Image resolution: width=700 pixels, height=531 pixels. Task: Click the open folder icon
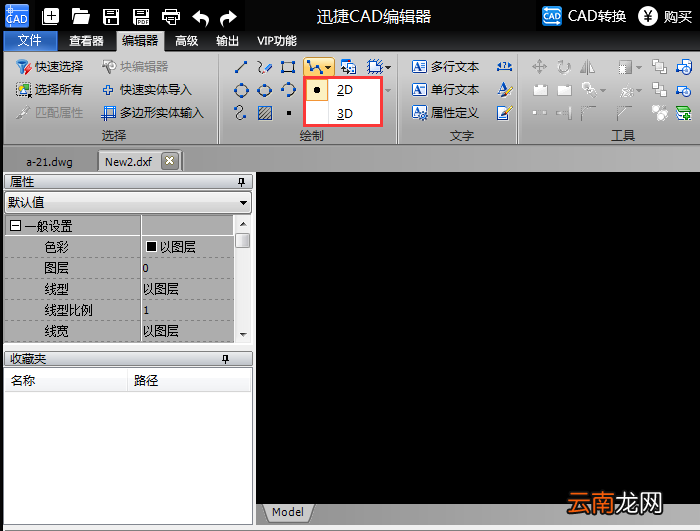point(80,17)
